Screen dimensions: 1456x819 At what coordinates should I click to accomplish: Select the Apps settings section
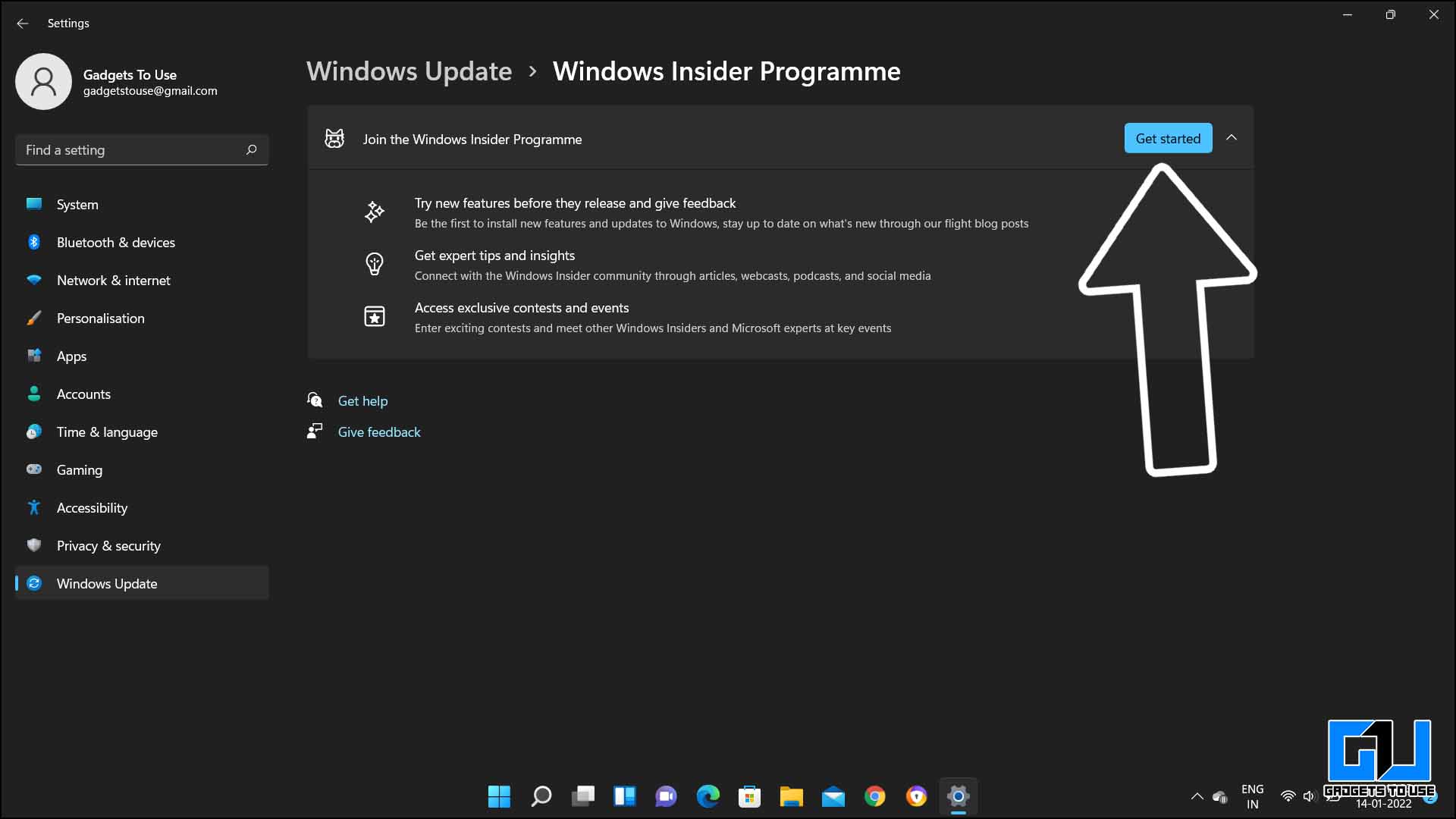click(71, 356)
